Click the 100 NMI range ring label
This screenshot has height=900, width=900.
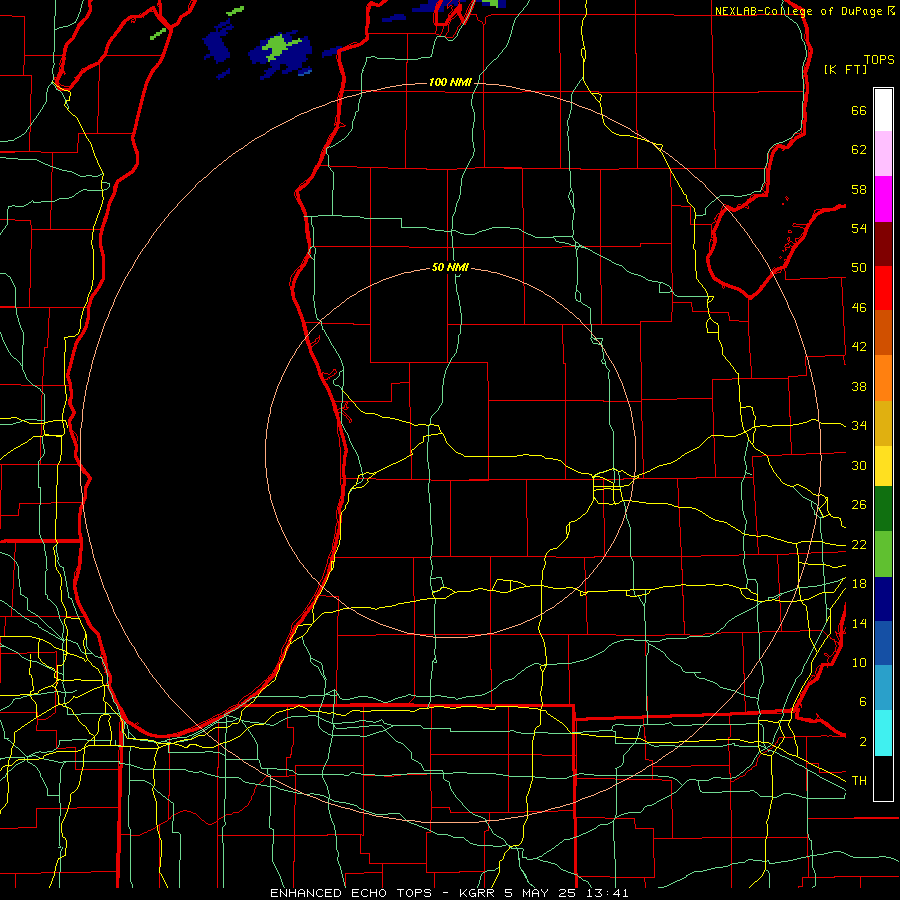pyautogui.click(x=450, y=82)
